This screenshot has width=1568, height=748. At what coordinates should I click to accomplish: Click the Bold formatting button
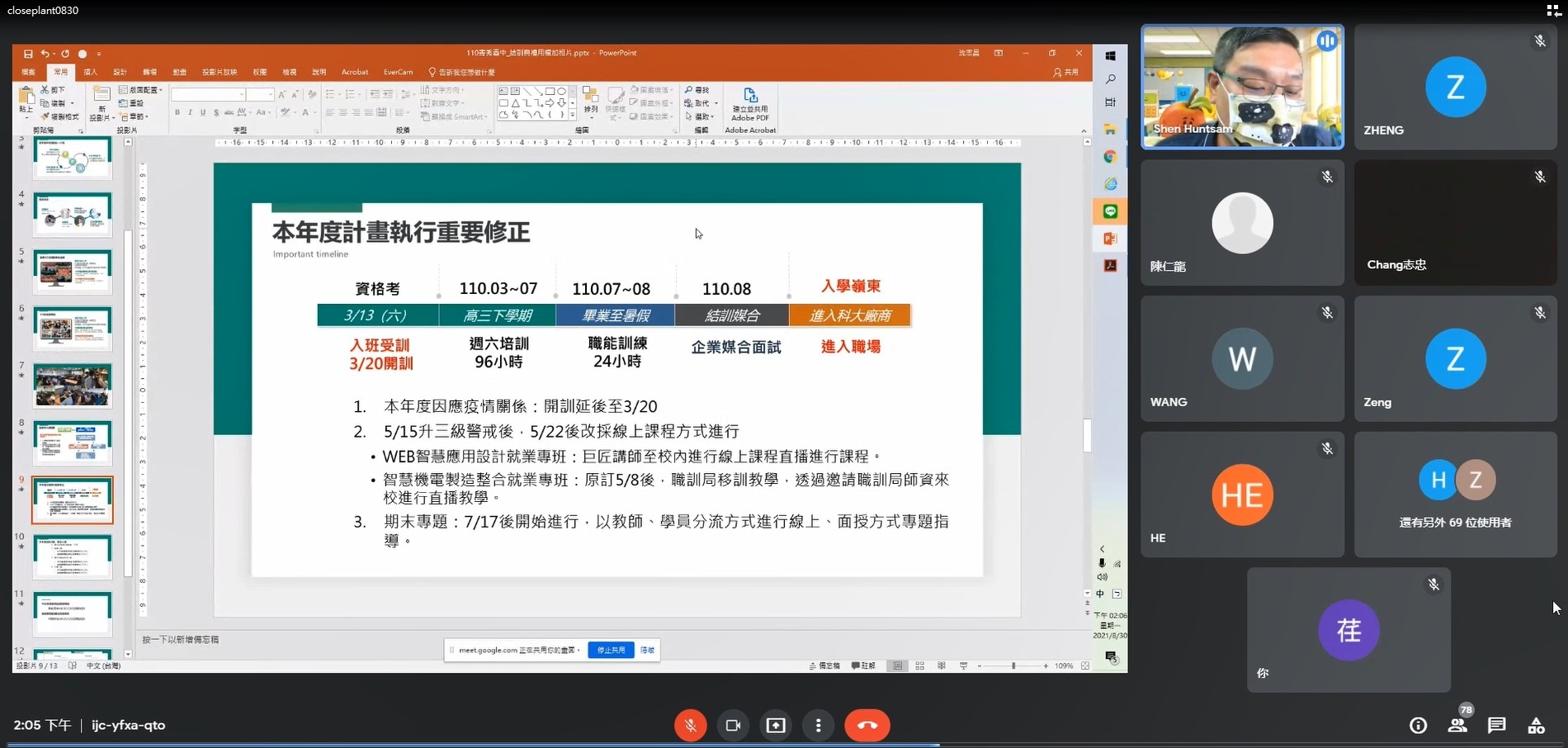tap(177, 112)
